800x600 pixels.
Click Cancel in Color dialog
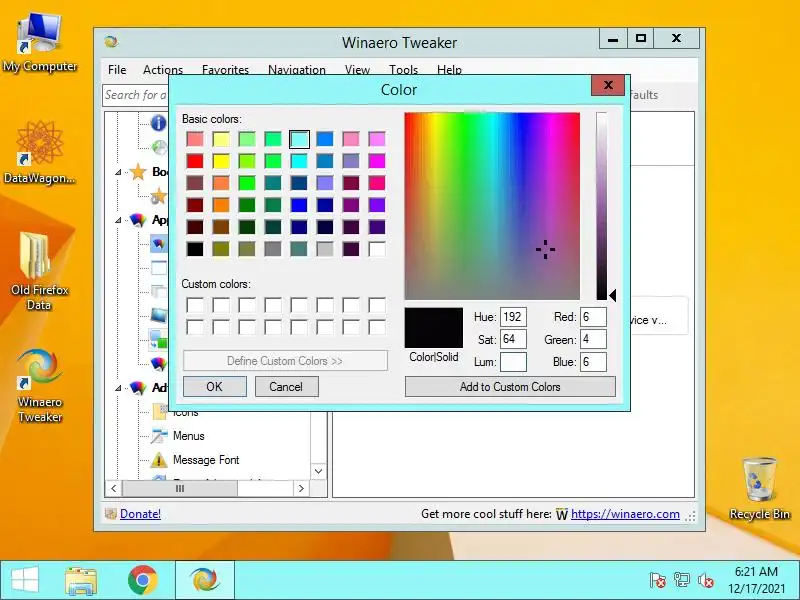pyautogui.click(x=286, y=387)
